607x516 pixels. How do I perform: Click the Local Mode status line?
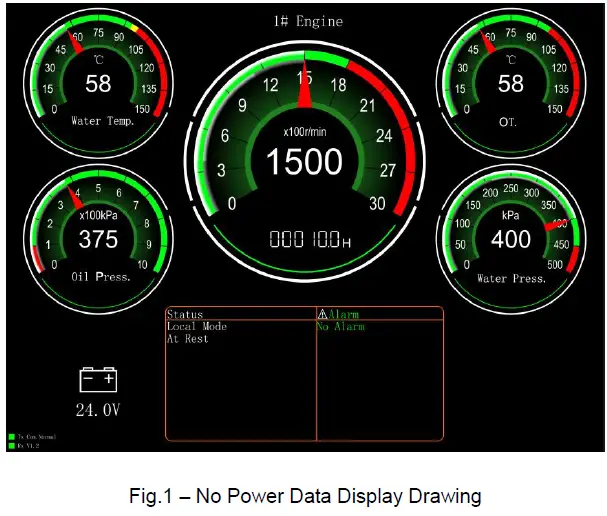click(197, 326)
